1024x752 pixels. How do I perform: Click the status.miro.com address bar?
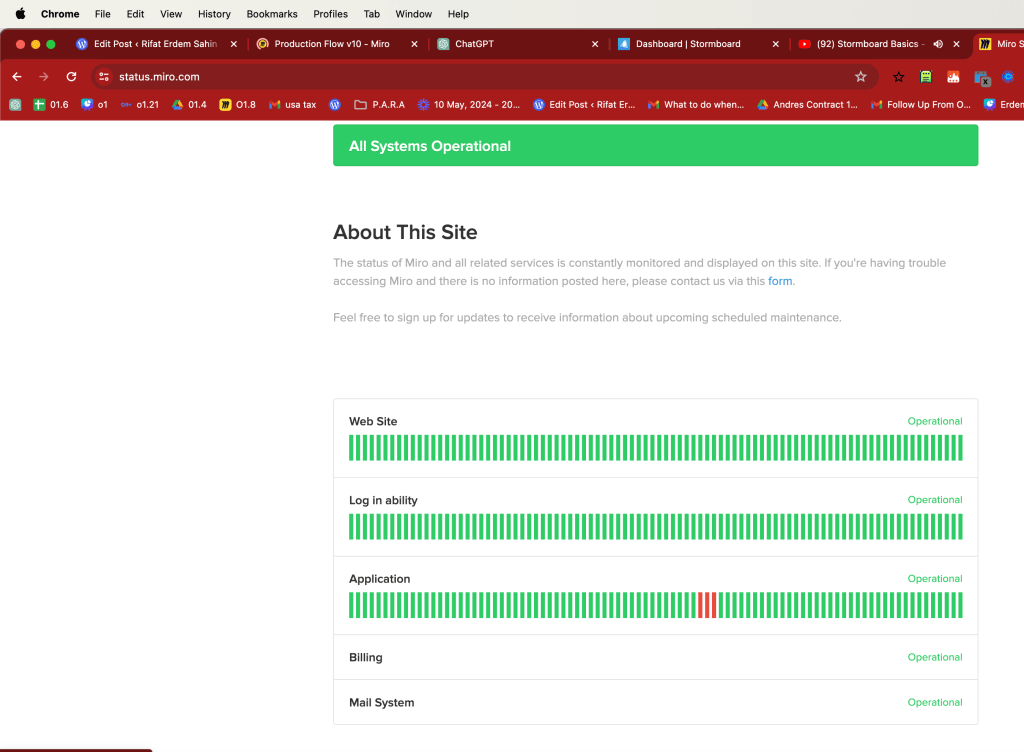[483, 76]
